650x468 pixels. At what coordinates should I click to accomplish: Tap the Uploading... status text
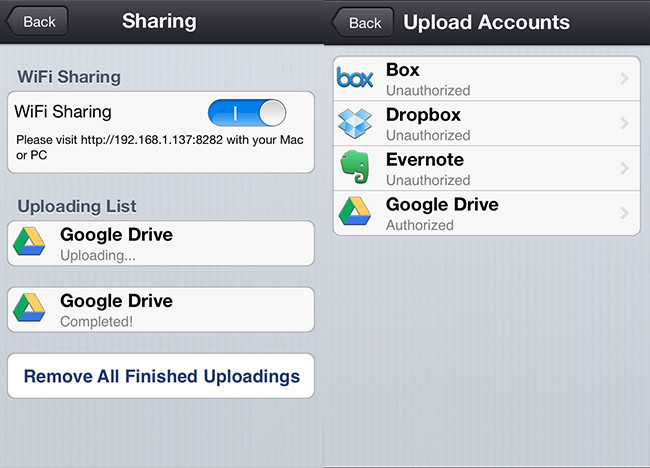click(x=98, y=255)
